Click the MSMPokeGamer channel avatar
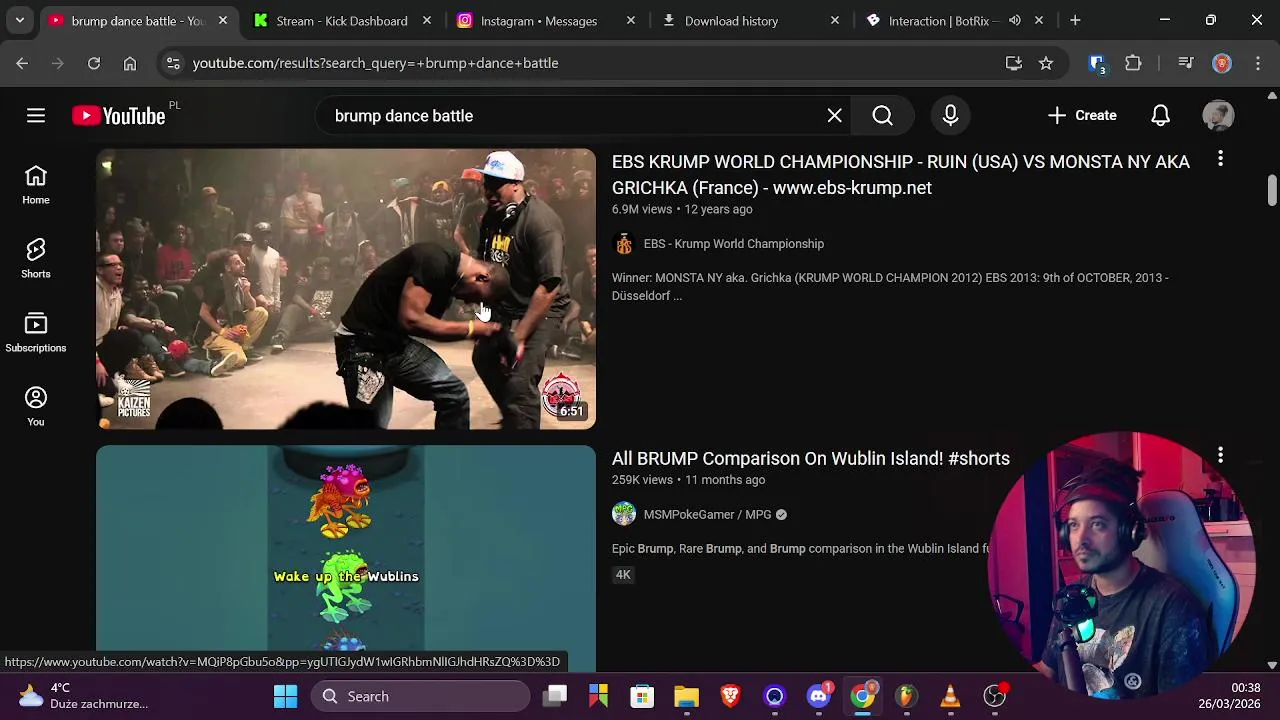This screenshot has height=720, width=1280. pos(624,515)
